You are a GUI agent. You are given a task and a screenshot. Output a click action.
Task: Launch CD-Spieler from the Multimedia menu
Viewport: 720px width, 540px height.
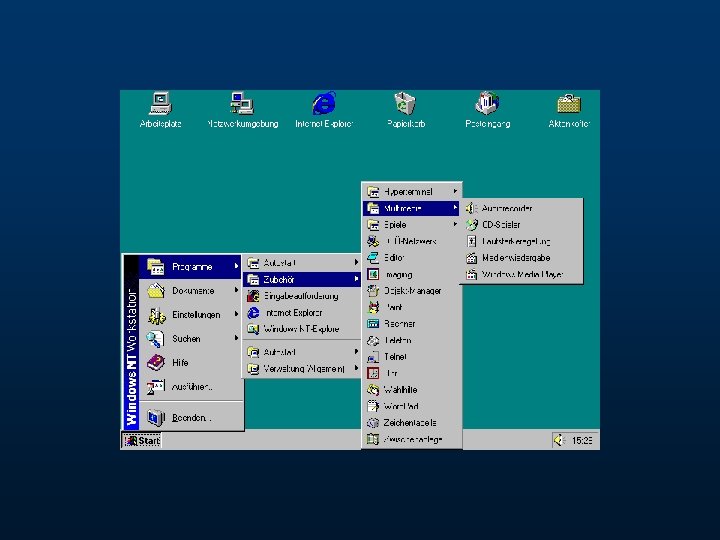pos(522,225)
